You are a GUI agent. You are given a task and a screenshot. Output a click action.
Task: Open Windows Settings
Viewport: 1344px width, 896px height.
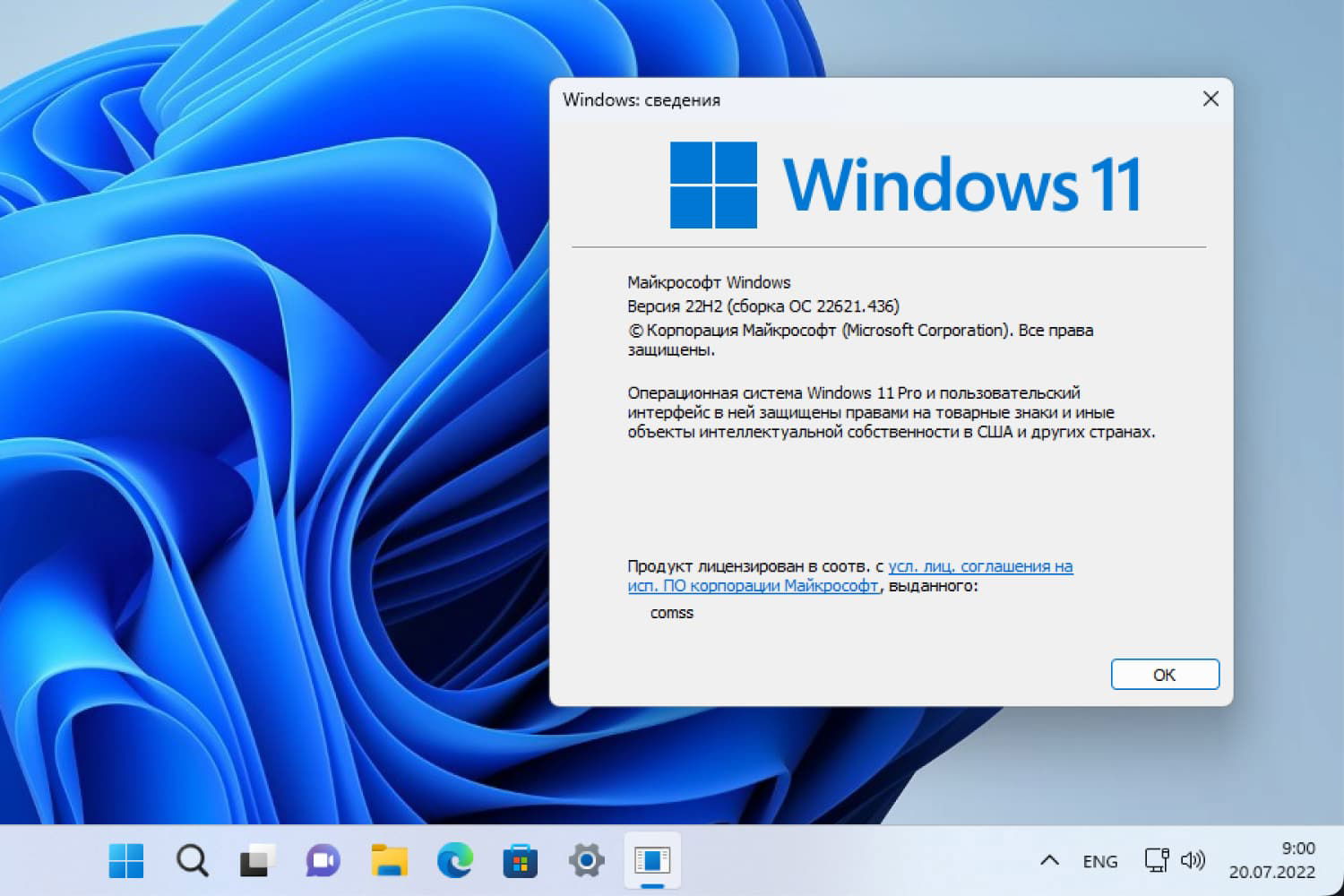[x=585, y=860]
